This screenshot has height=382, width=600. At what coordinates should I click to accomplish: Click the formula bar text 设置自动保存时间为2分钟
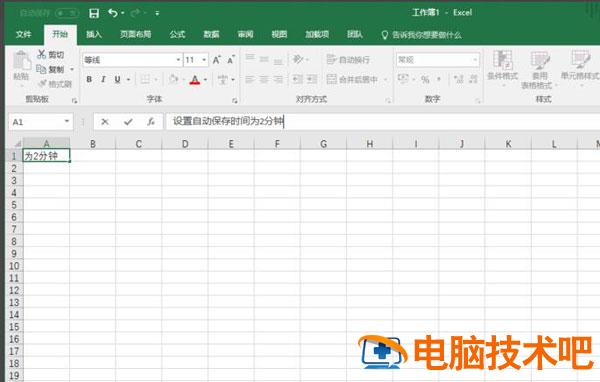tap(228, 121)
